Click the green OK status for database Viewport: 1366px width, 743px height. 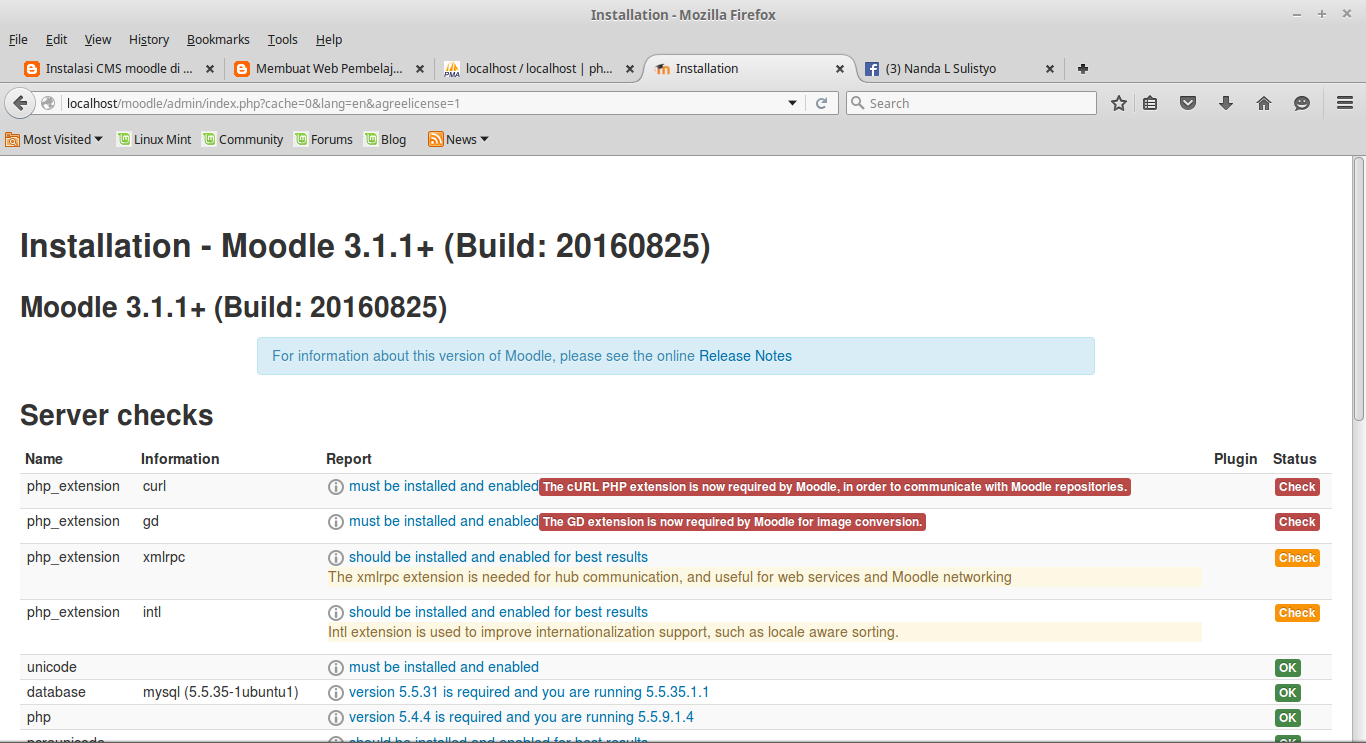click(x=1288, y=693)
